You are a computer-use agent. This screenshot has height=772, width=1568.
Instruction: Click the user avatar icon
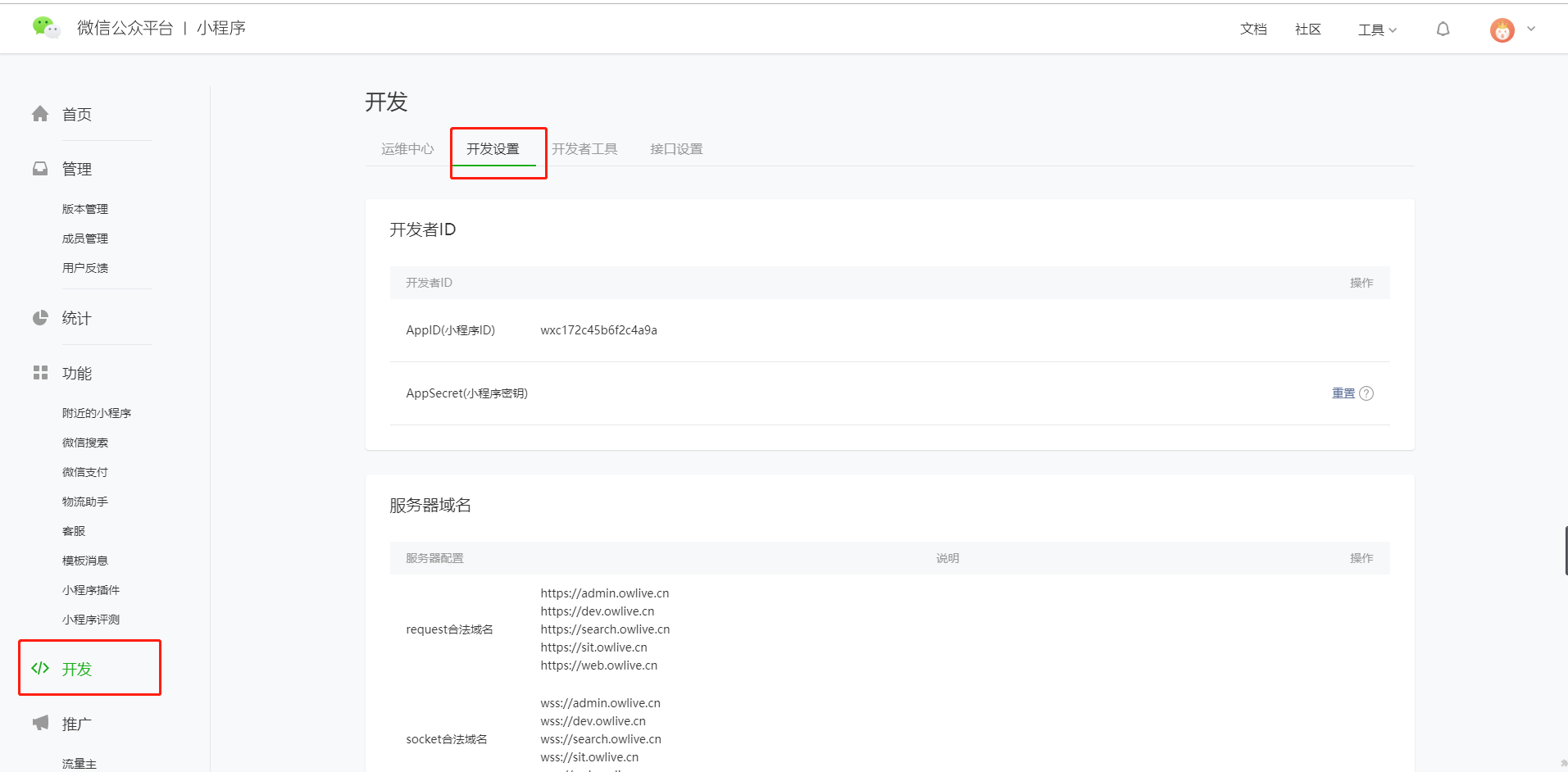point(1502,30)
